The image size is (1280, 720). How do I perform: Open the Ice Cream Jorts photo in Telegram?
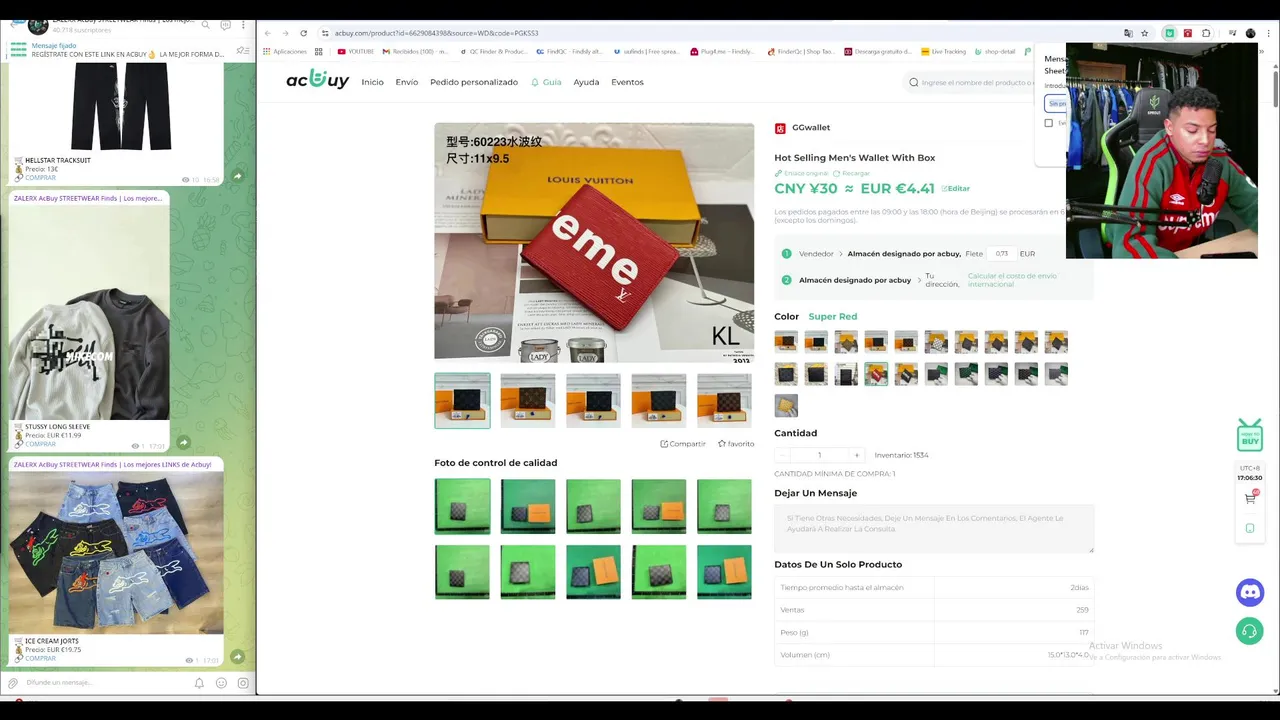[x=117, y=553]
